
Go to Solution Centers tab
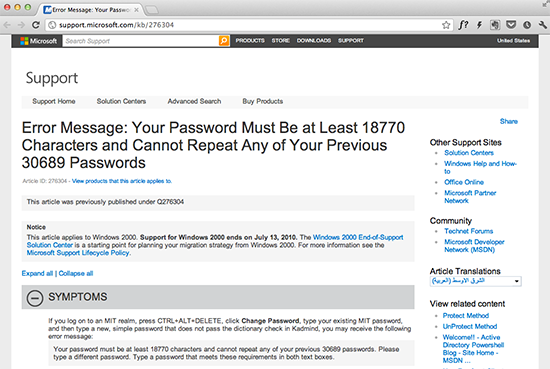(x=121, y=101)
